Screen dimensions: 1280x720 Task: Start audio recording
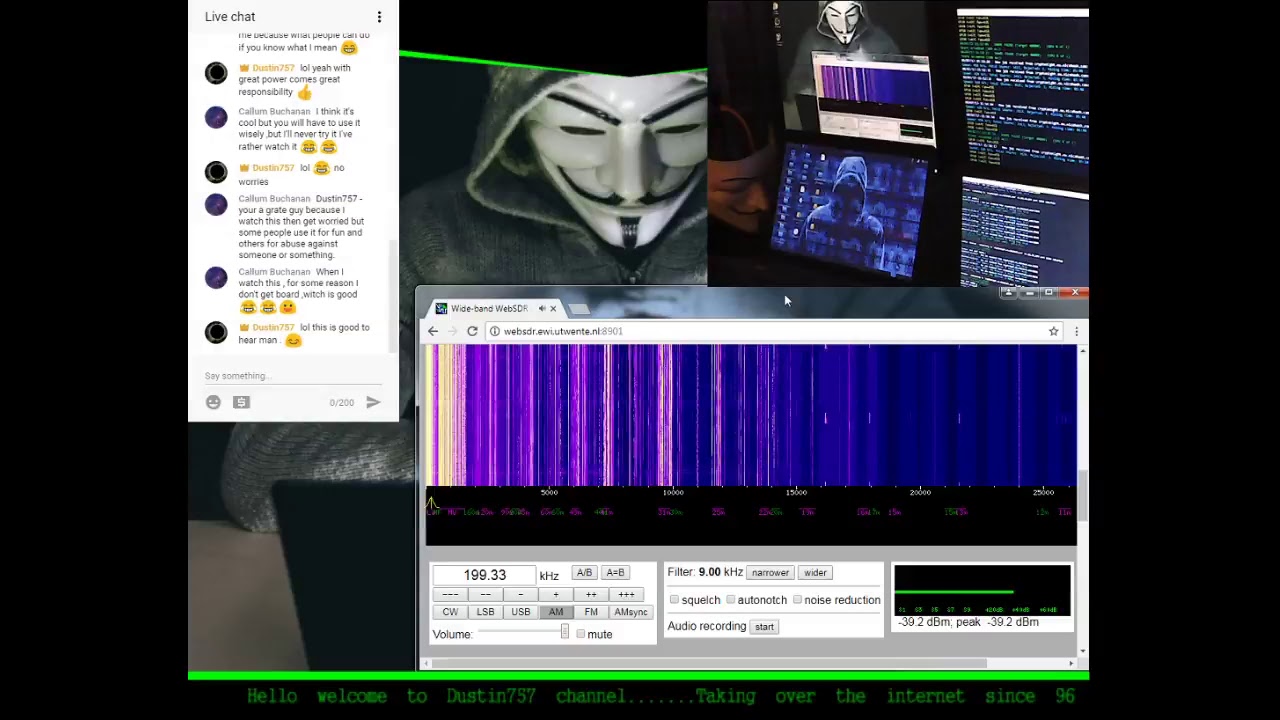(764, 627)
